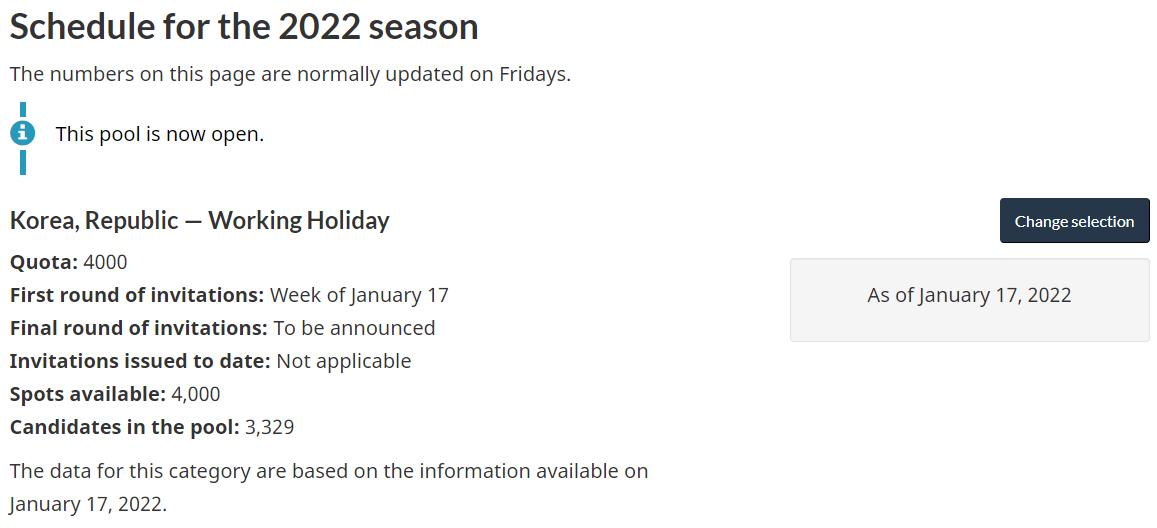Image resolution: width=1157 pixels, height=528 pixels.
Task: Click the Candidates in the pool label
Action: point(125,427)
